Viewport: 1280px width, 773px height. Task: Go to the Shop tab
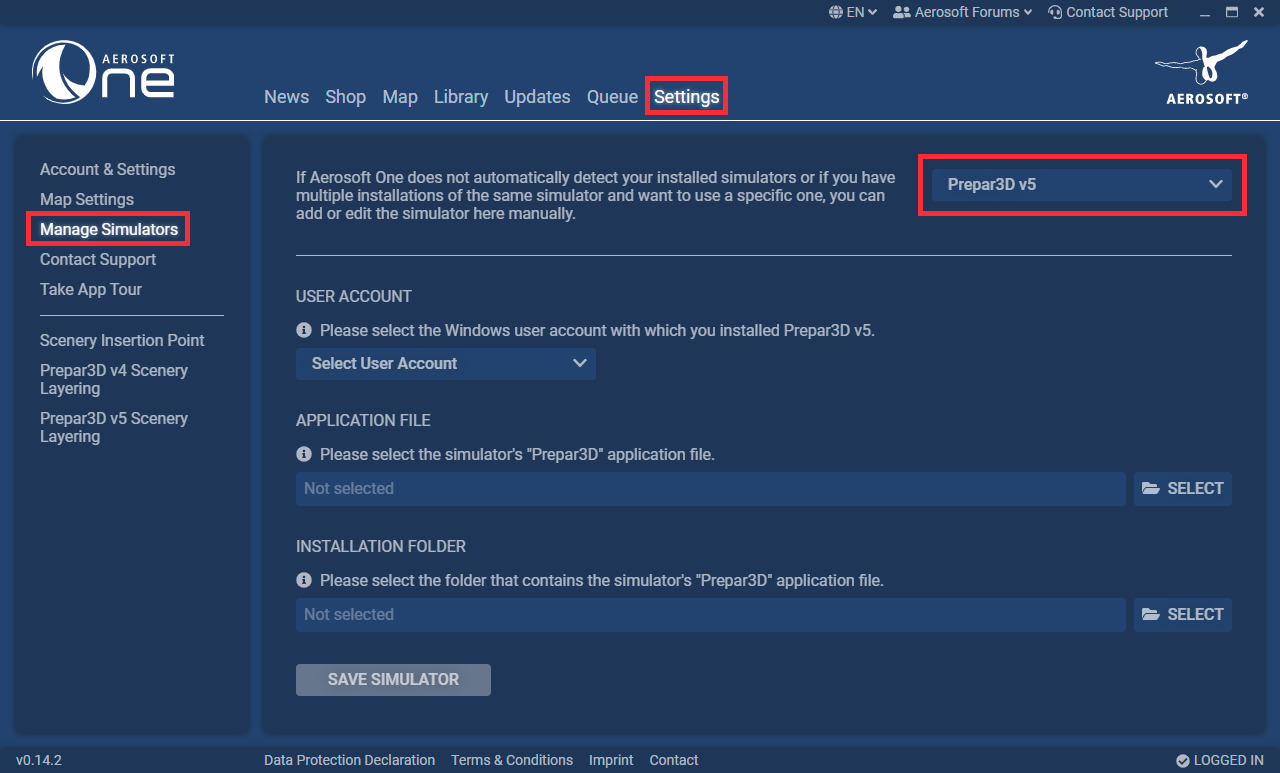(345, 97)
